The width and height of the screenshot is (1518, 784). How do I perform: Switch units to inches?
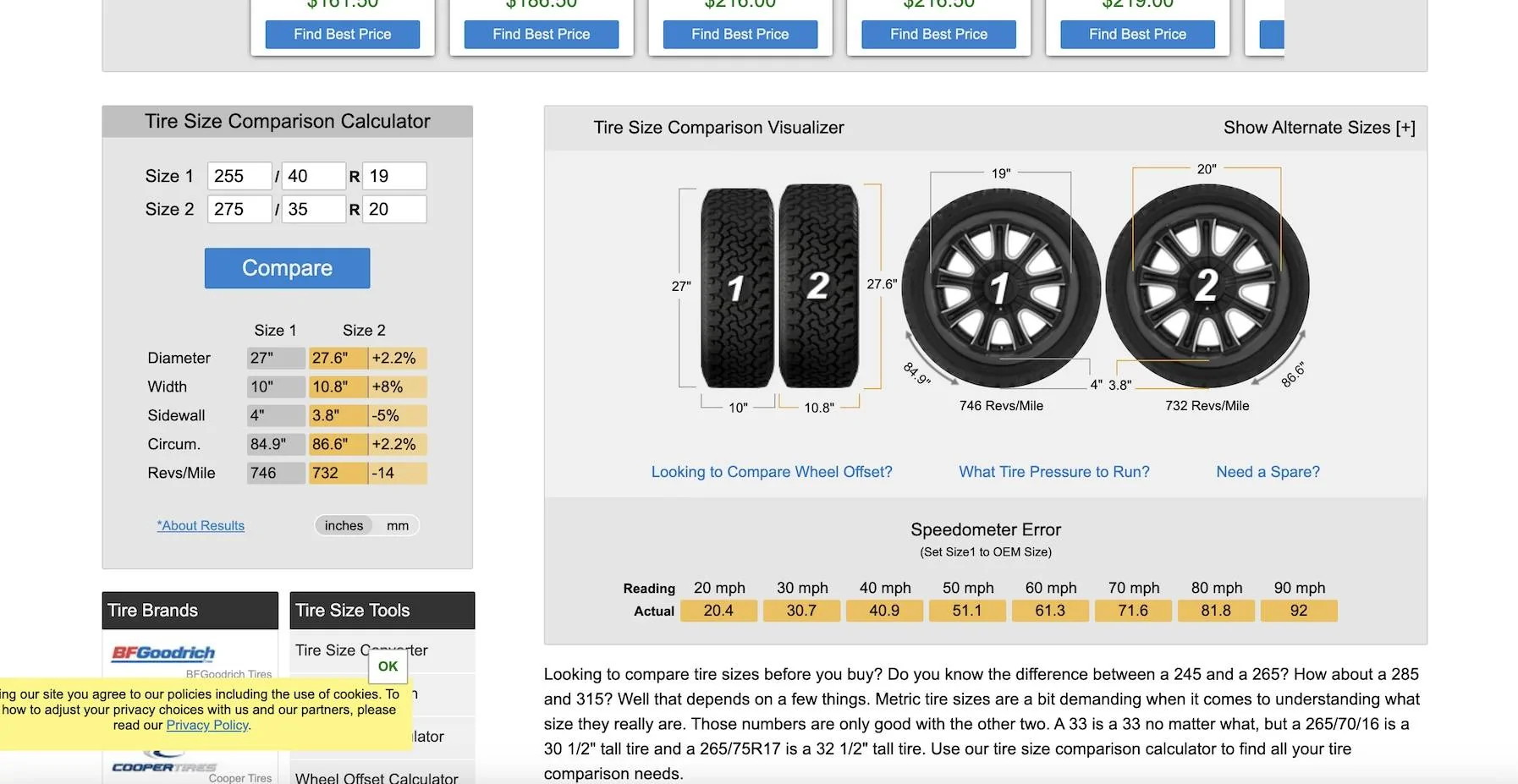coord(344,525)
